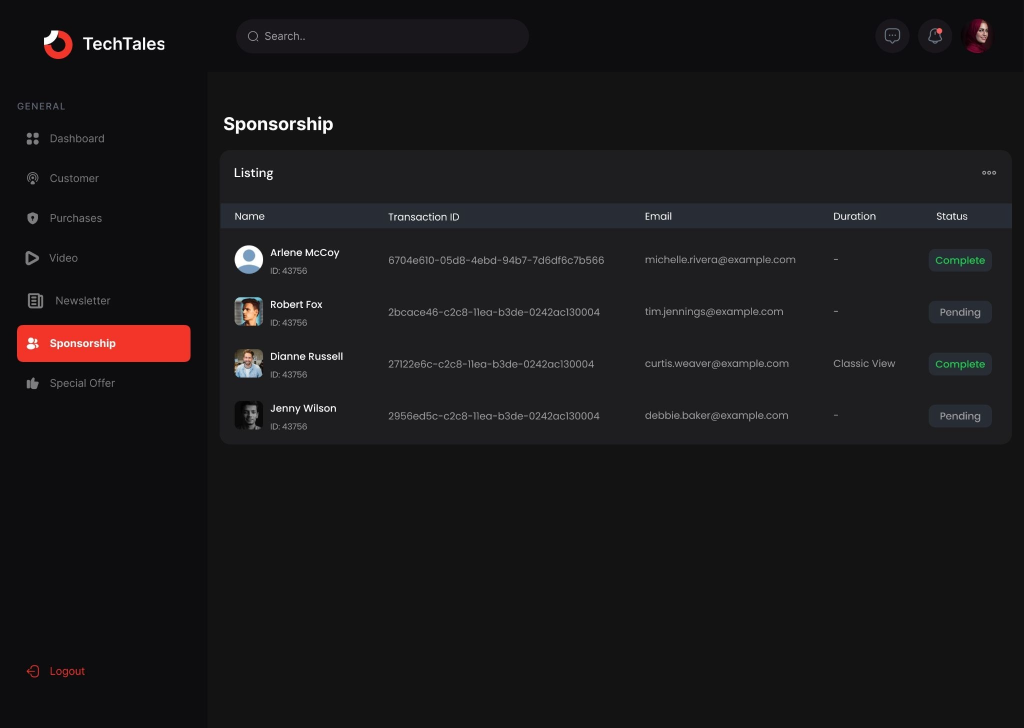Click the Dashboard grid icon

pos(33,138)
